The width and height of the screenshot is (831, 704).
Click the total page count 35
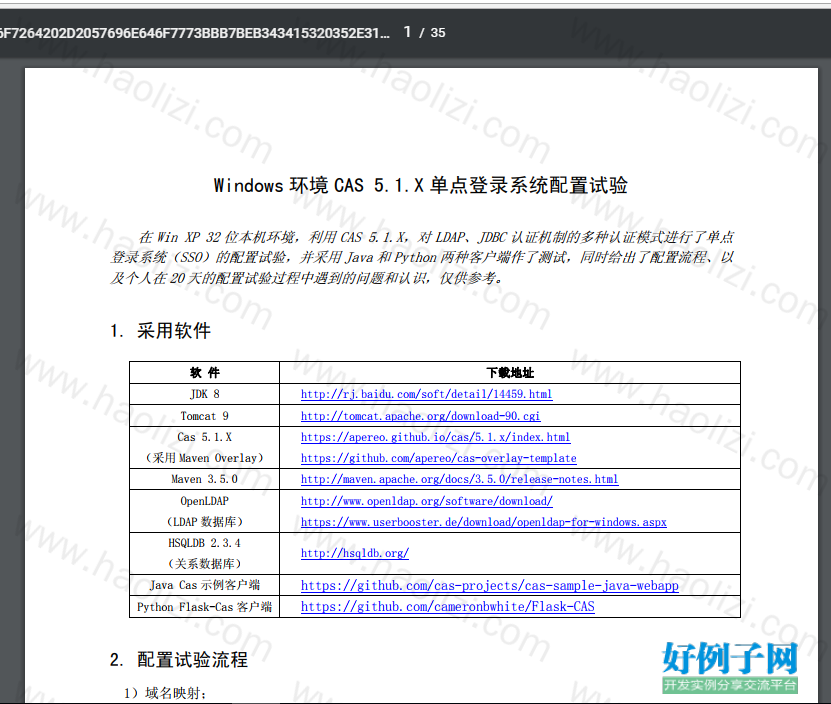[438, 33]
